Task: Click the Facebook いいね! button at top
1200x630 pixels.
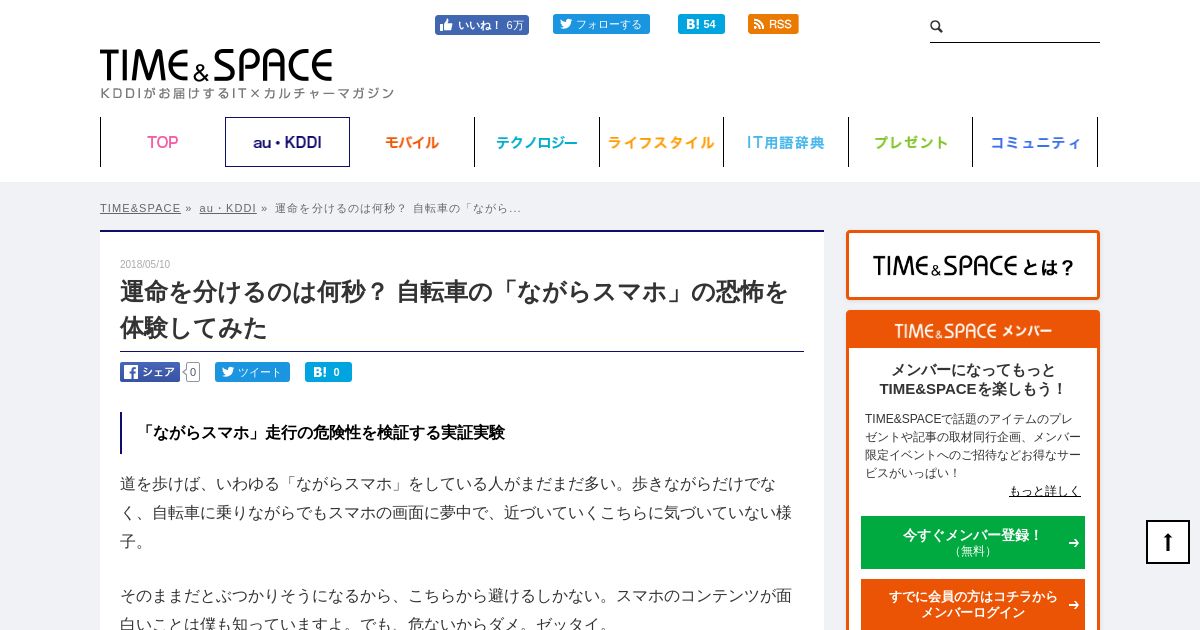Action: coord(482,25)
